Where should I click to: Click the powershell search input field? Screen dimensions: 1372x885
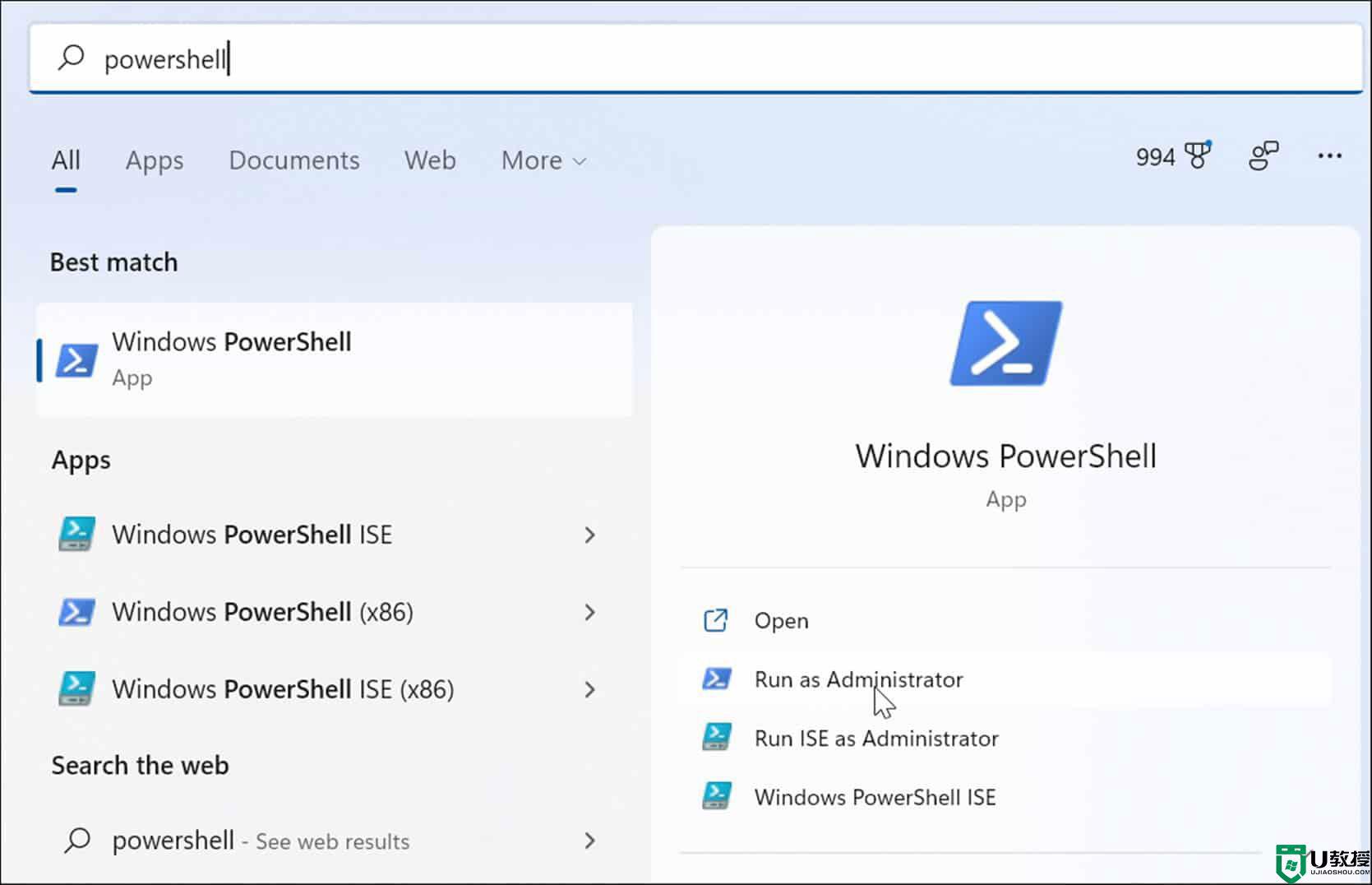(695, 58)
